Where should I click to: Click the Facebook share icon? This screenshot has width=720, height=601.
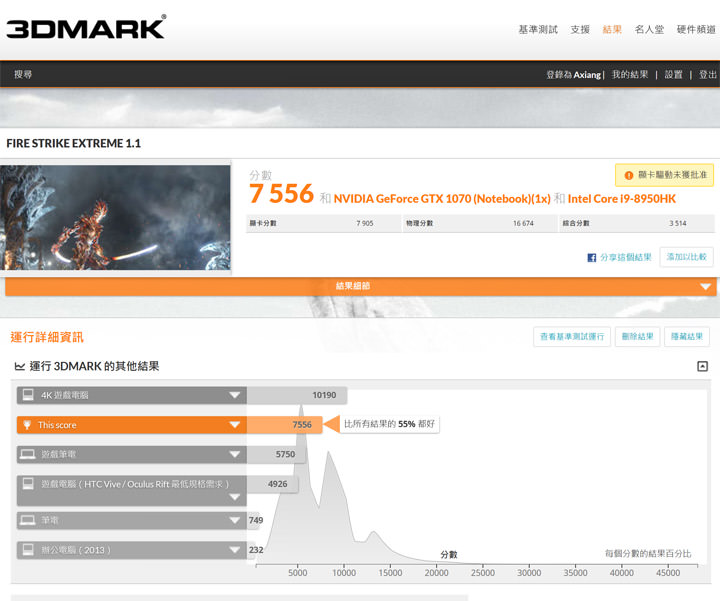pos(592,258)
